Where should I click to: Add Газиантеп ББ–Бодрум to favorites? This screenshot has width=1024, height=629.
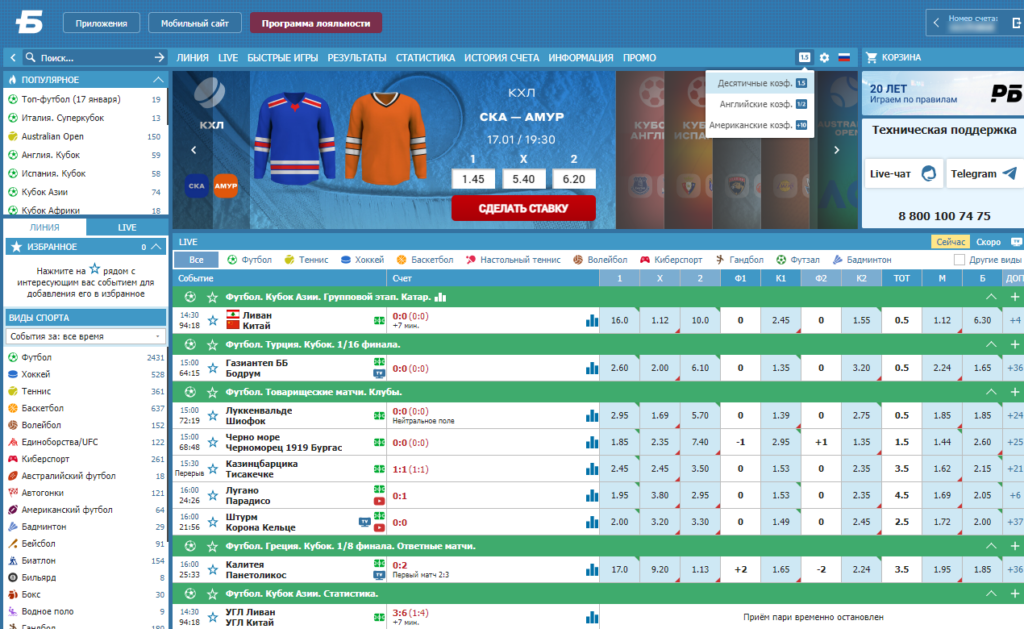213,368
